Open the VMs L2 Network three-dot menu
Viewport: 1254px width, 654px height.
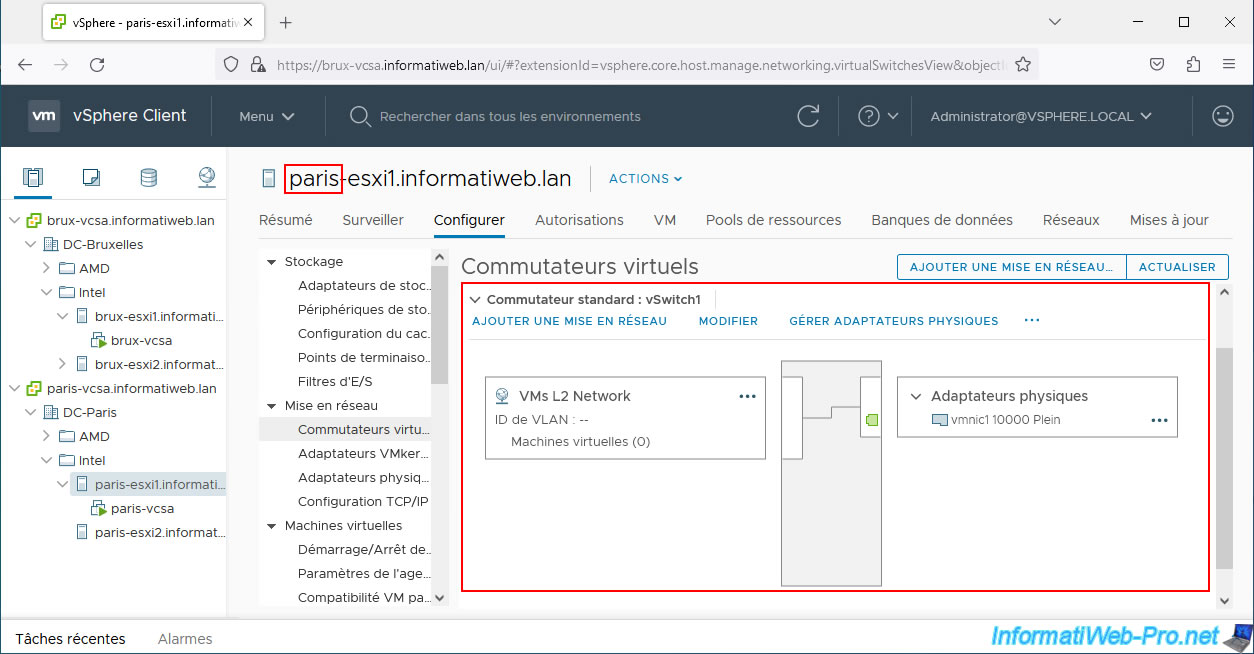[x=747, y=396]
